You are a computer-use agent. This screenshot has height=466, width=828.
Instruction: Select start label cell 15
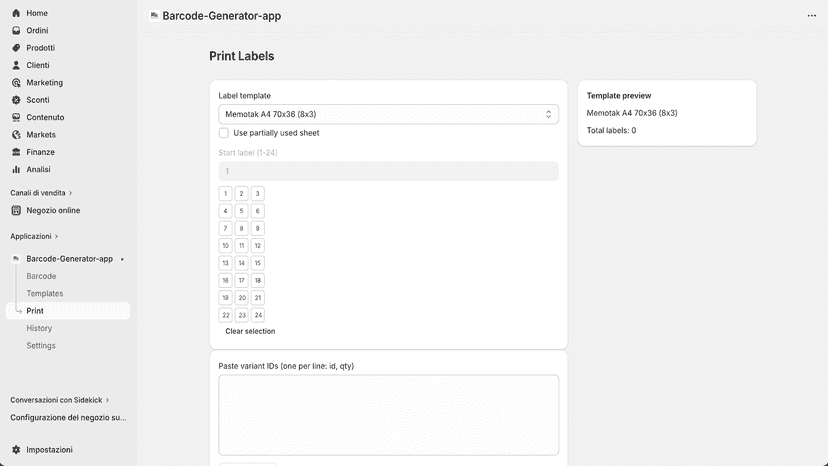click(258, 263)
